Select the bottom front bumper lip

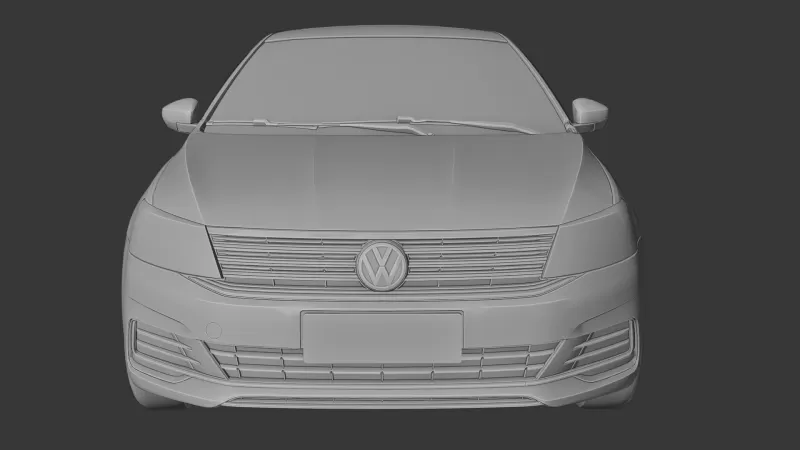[382, 400]
